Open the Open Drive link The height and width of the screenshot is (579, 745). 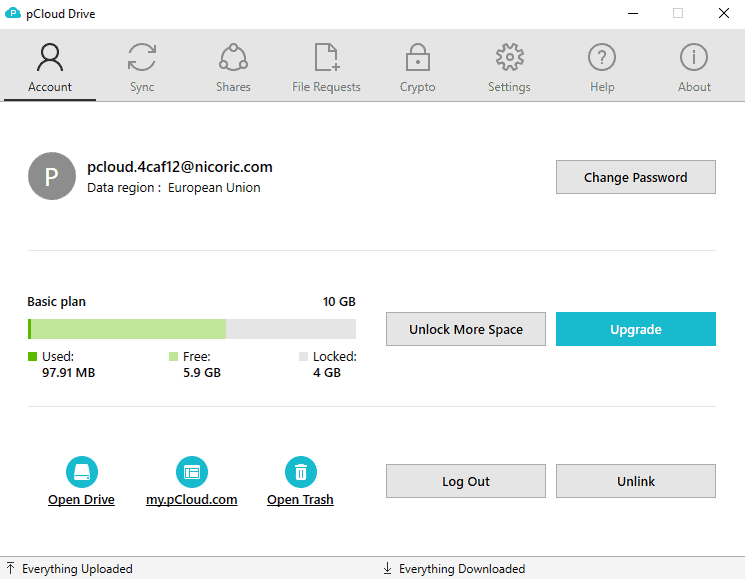[x=81, y=500]
